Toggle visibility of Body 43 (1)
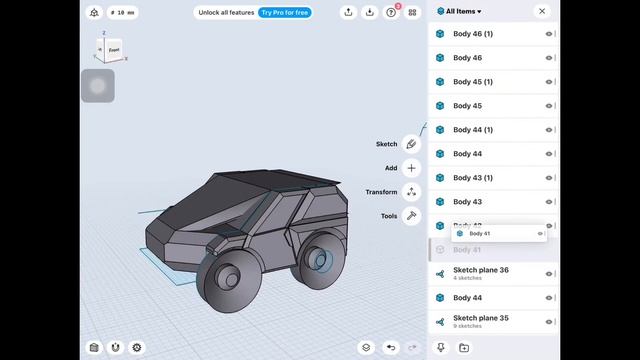 point(549,178)
